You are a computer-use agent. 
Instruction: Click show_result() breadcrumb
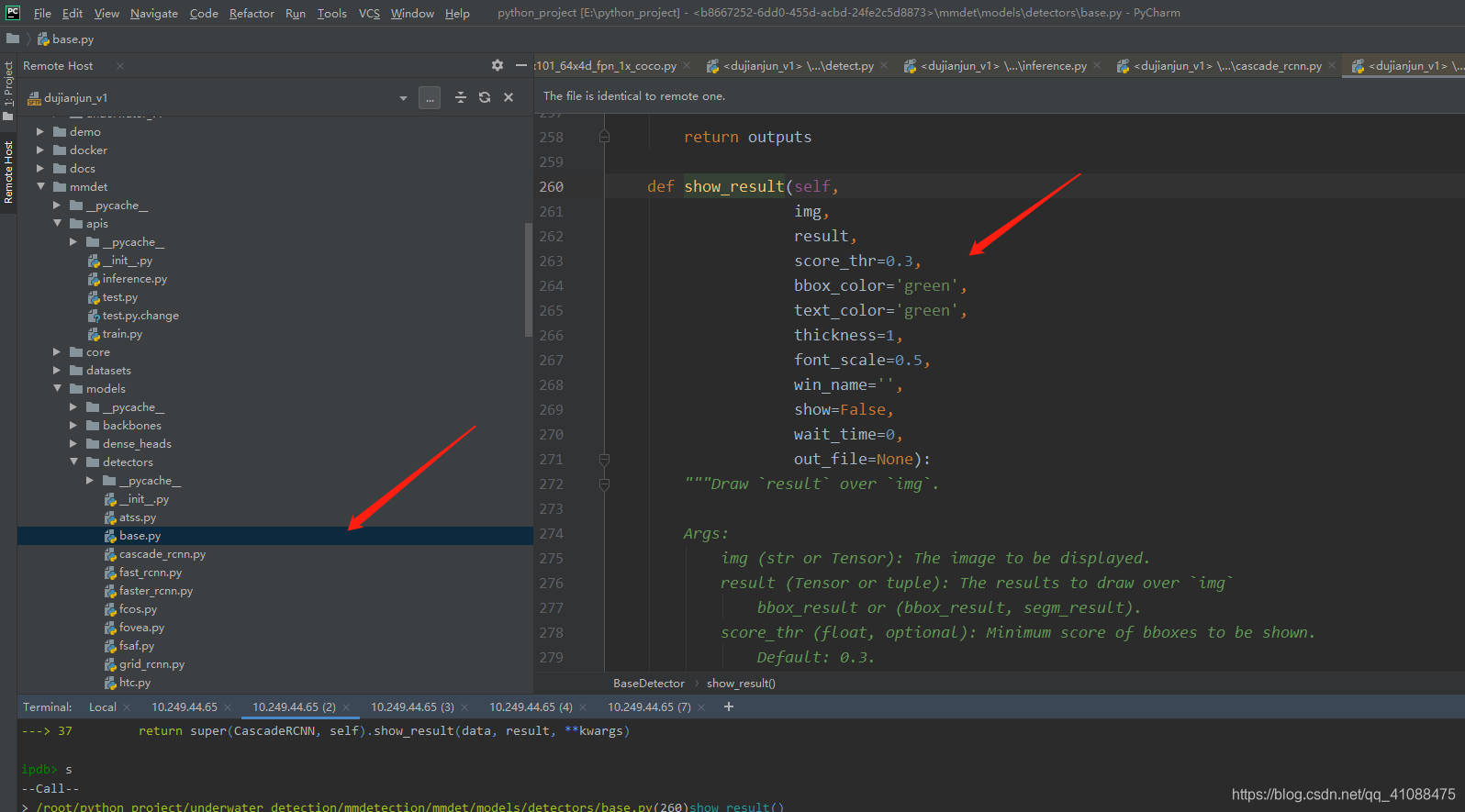coord(741,684)
